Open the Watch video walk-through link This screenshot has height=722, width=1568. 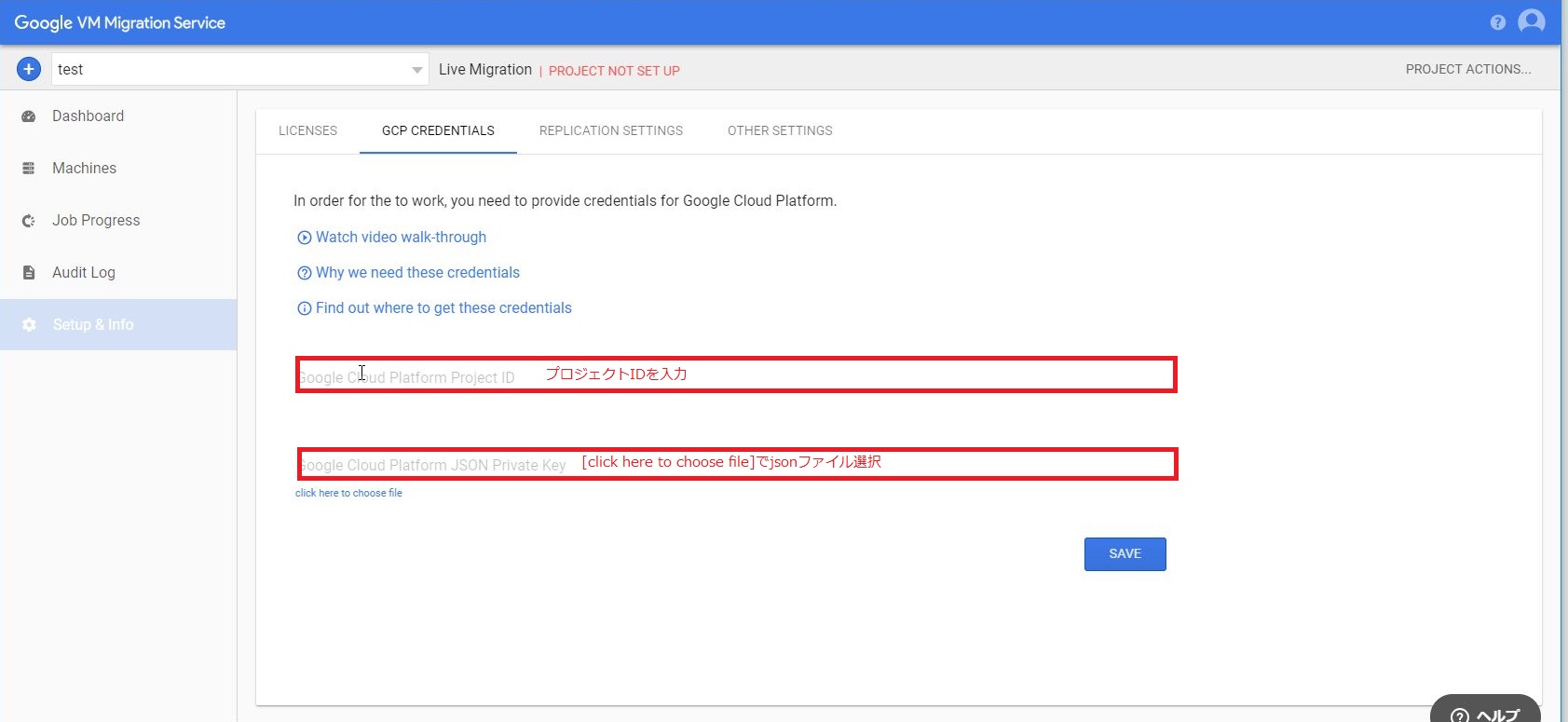(x=401, y=238)
